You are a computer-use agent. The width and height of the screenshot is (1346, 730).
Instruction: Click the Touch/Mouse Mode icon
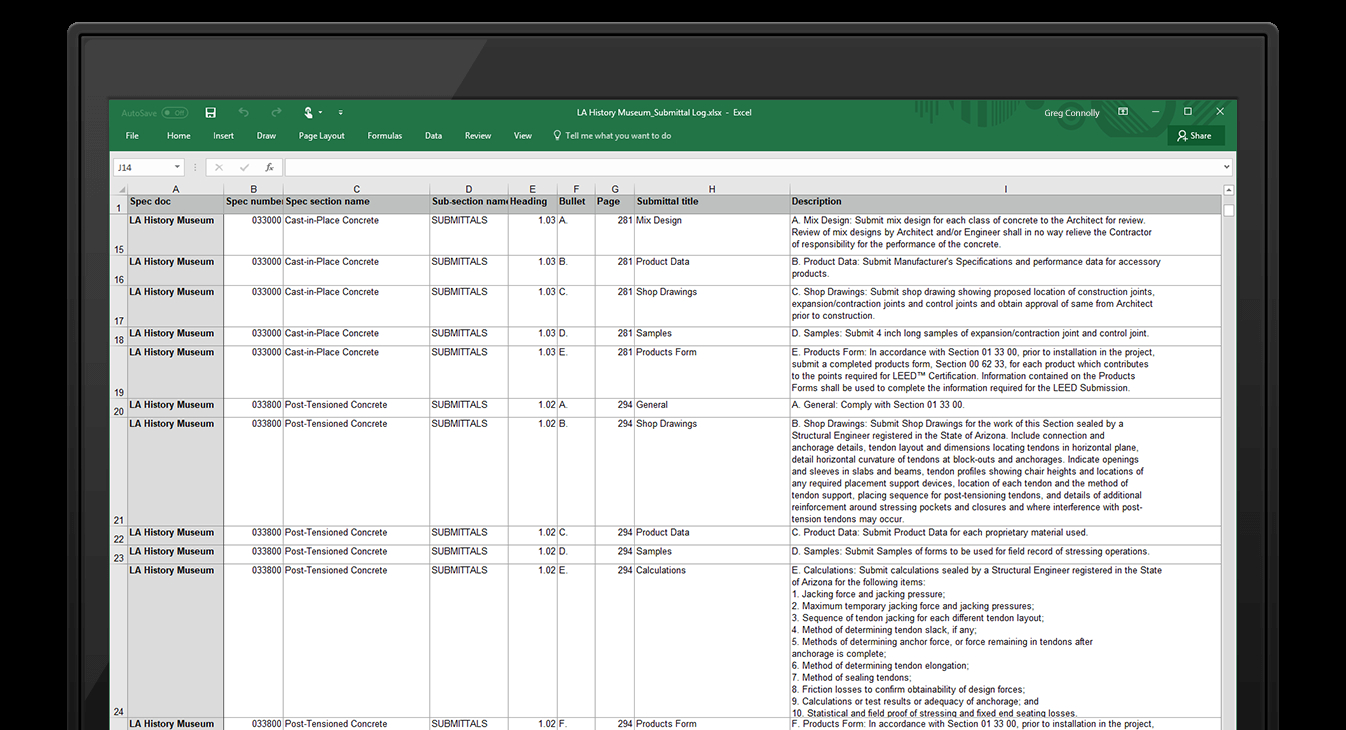(x=309, y=113)
